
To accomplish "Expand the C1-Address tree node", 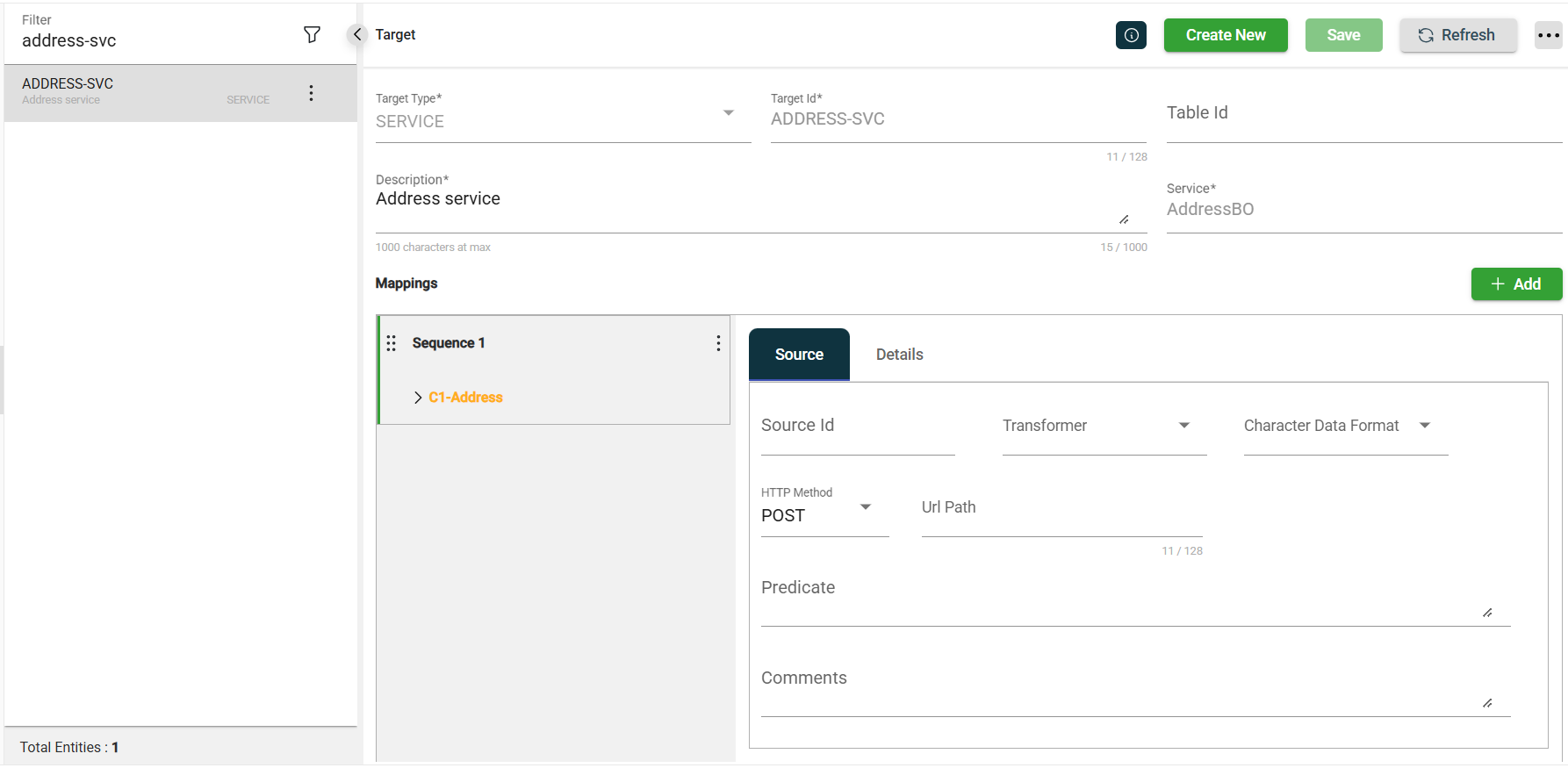I will (418, 398).
